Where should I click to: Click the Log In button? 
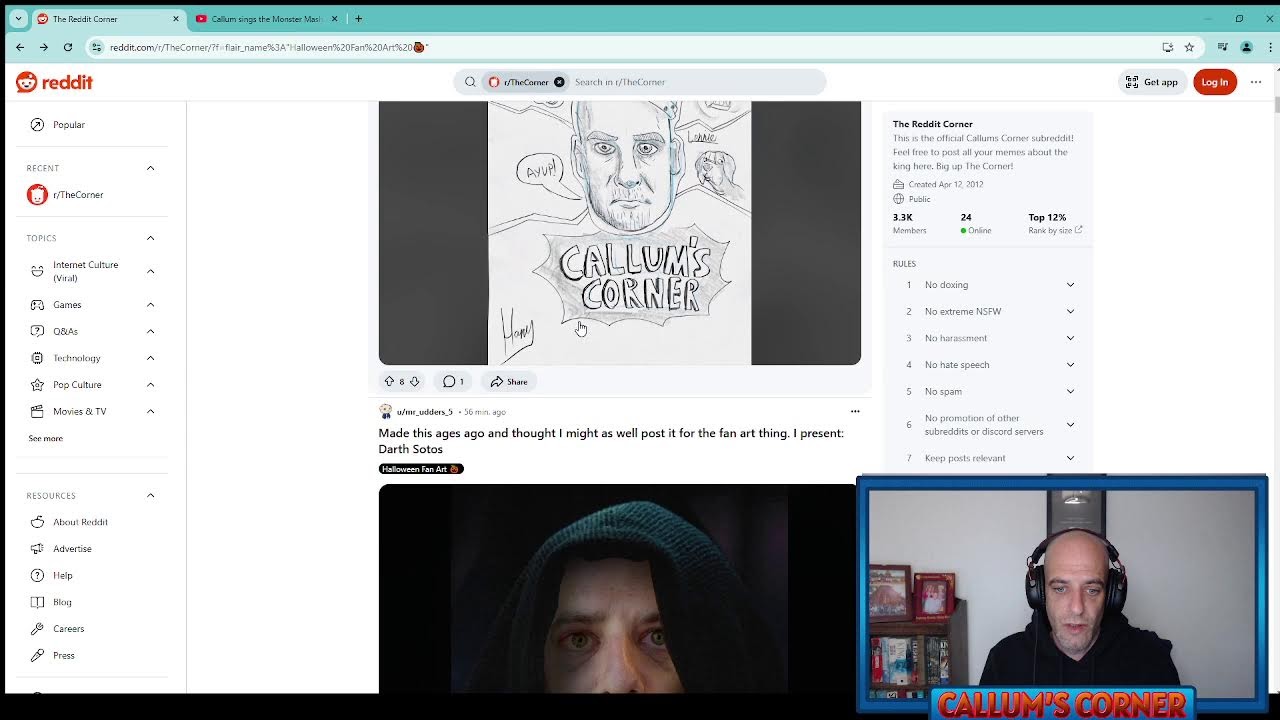(x=1214, y=82)
